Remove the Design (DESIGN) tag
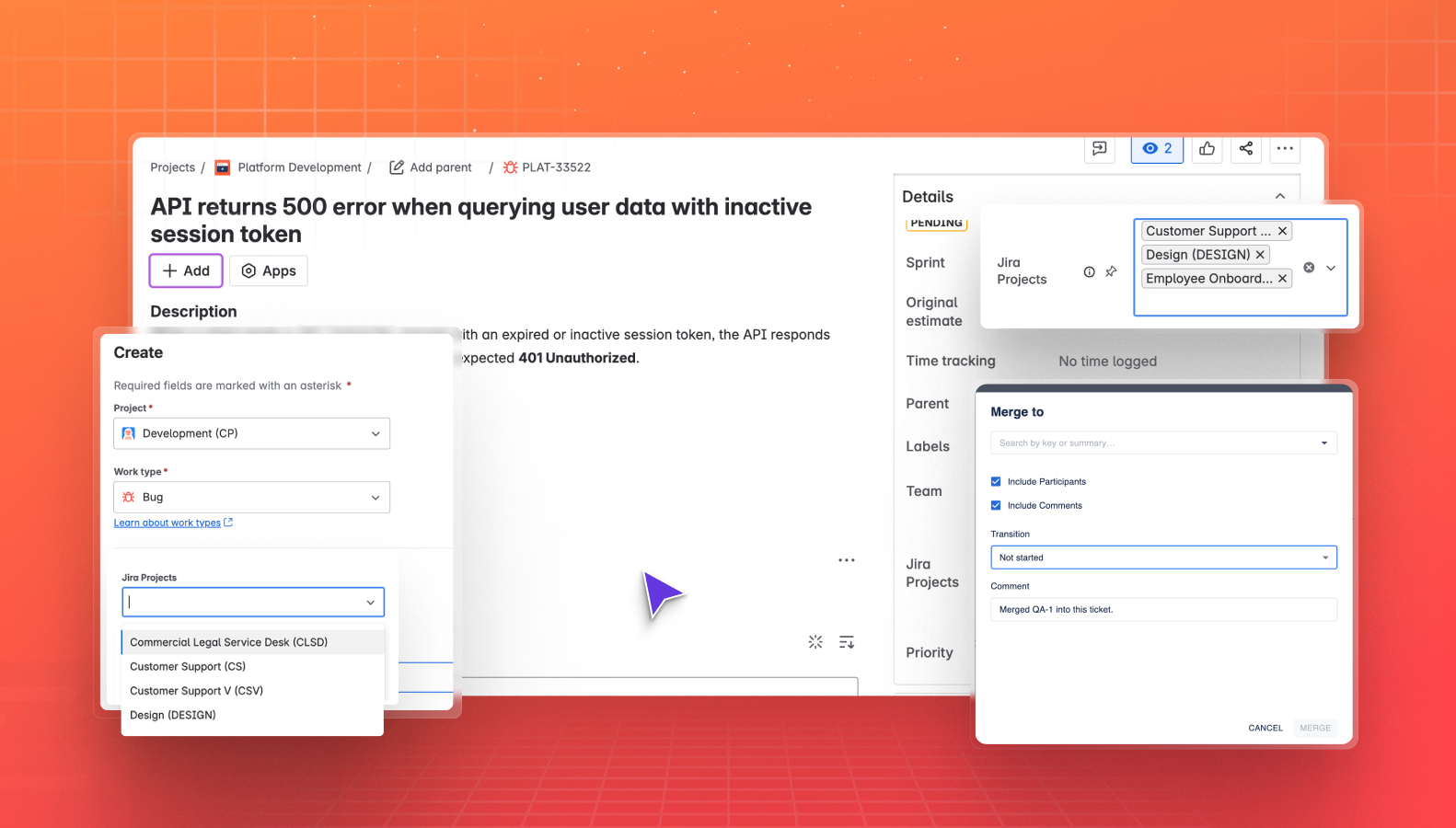 [x=1260, y=255]
